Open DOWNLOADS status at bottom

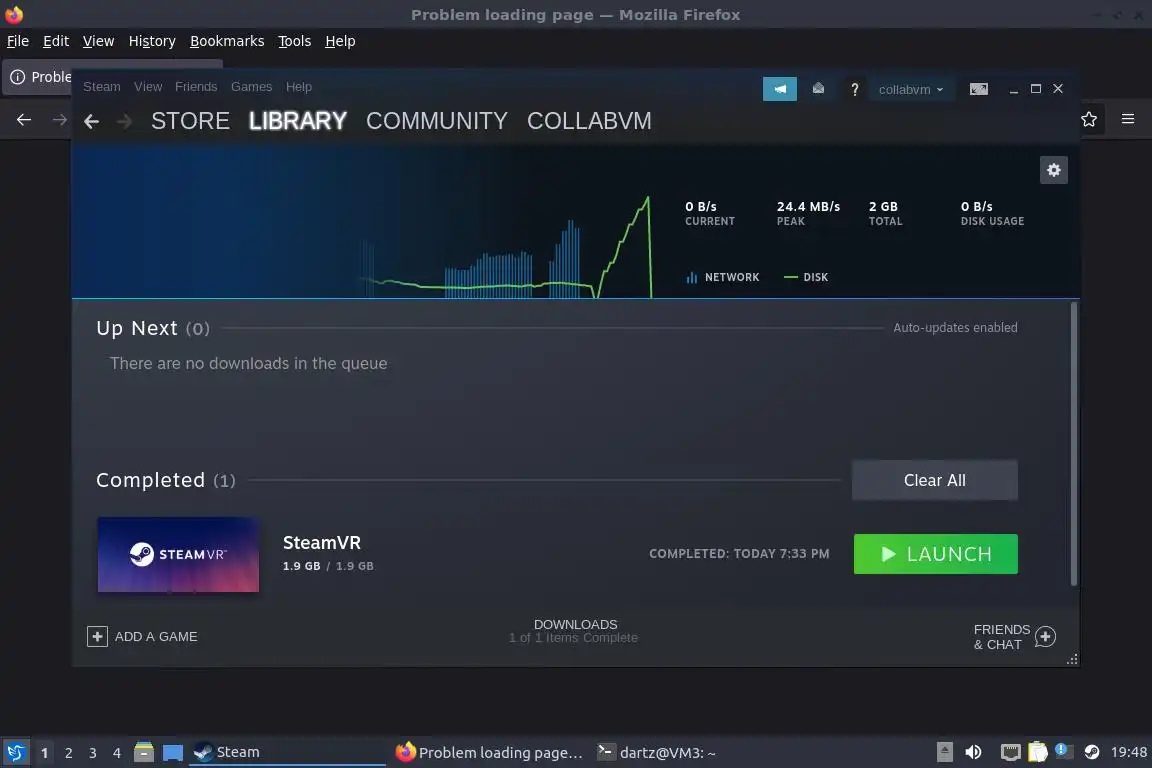tap(575, 631)
